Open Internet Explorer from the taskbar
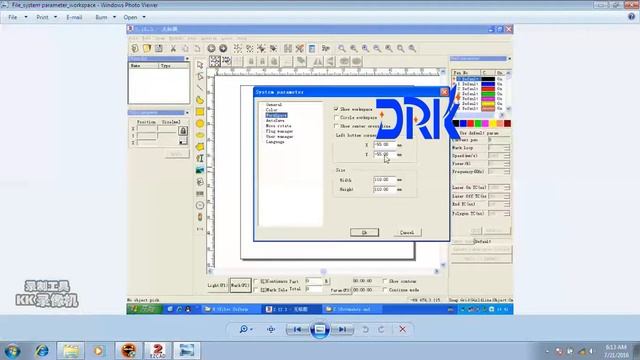This screenshot has width=640, height=360. click(42, 351)
